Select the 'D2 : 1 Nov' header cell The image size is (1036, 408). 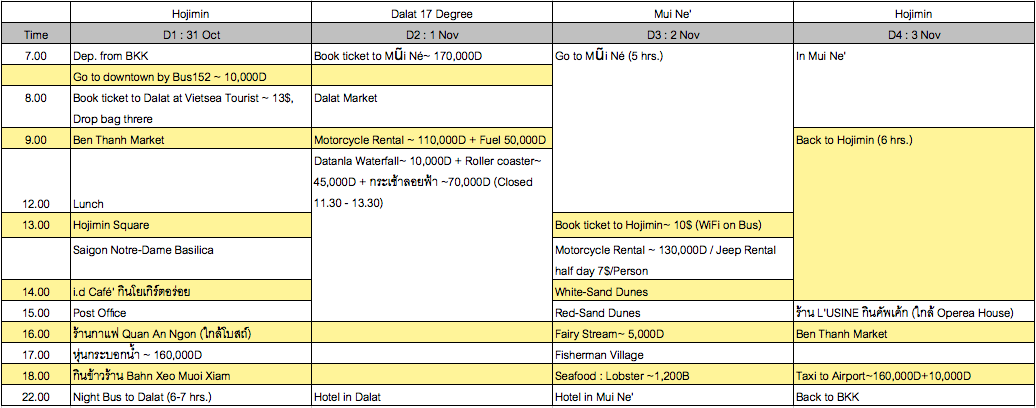(x=431, y=35)
